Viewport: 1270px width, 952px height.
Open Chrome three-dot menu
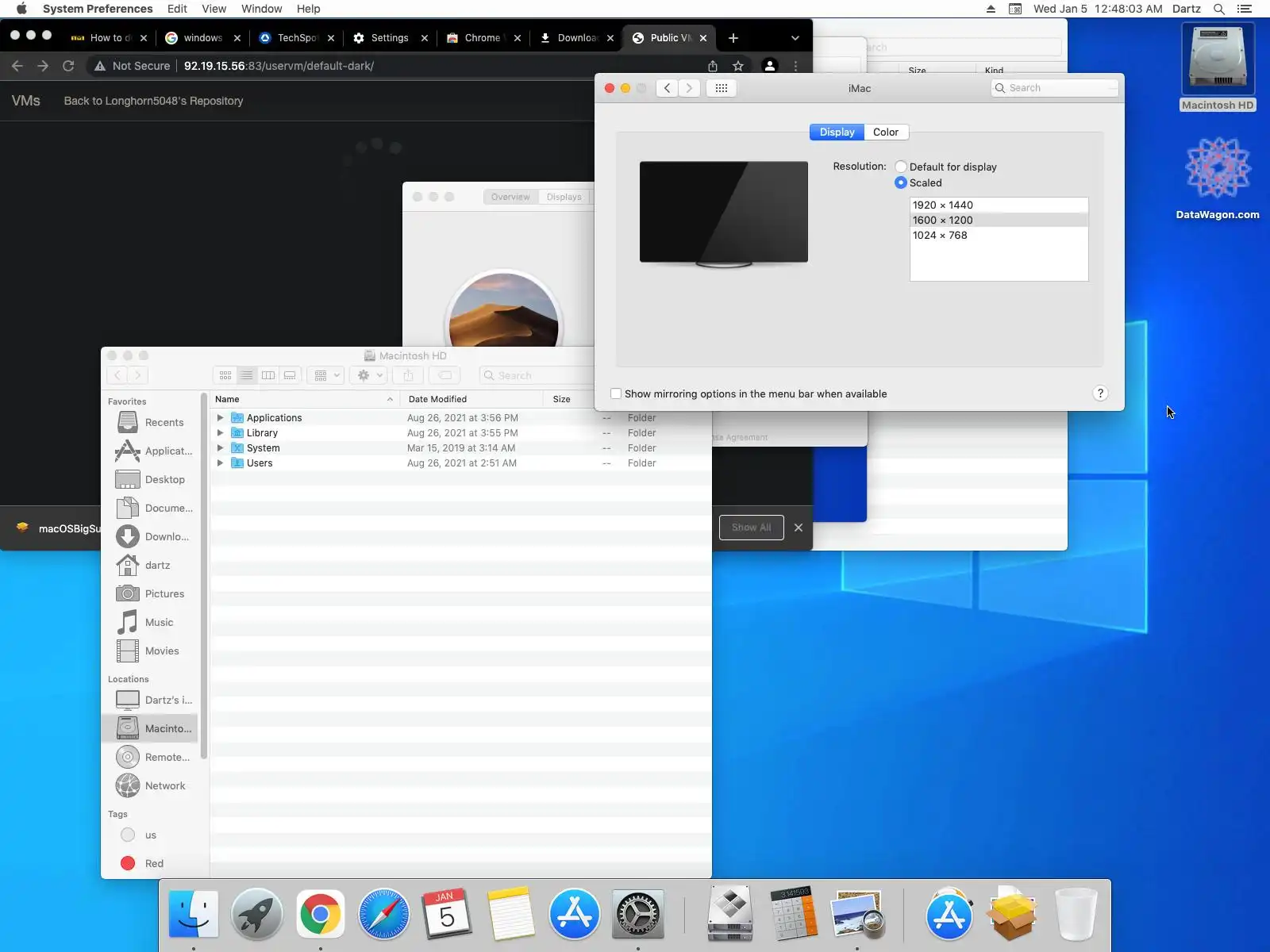pos(796,66)
